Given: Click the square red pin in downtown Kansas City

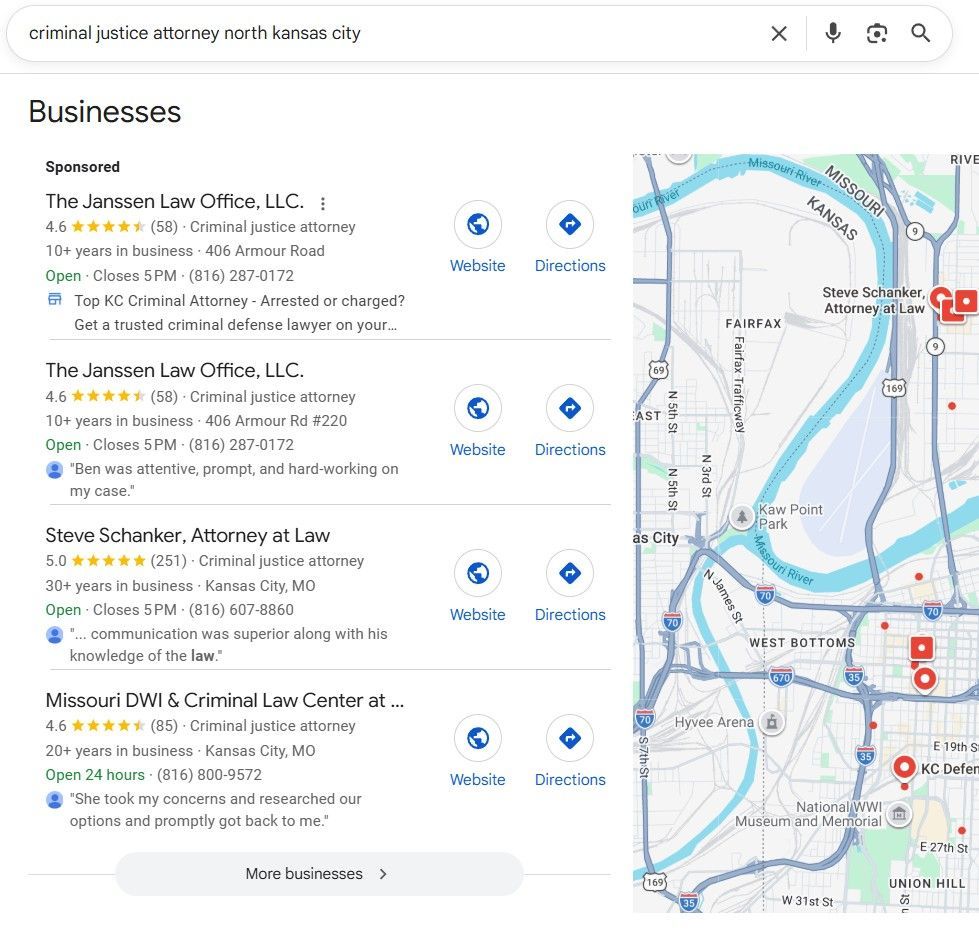Looking at the screenshot, I should tap(922, 649).
